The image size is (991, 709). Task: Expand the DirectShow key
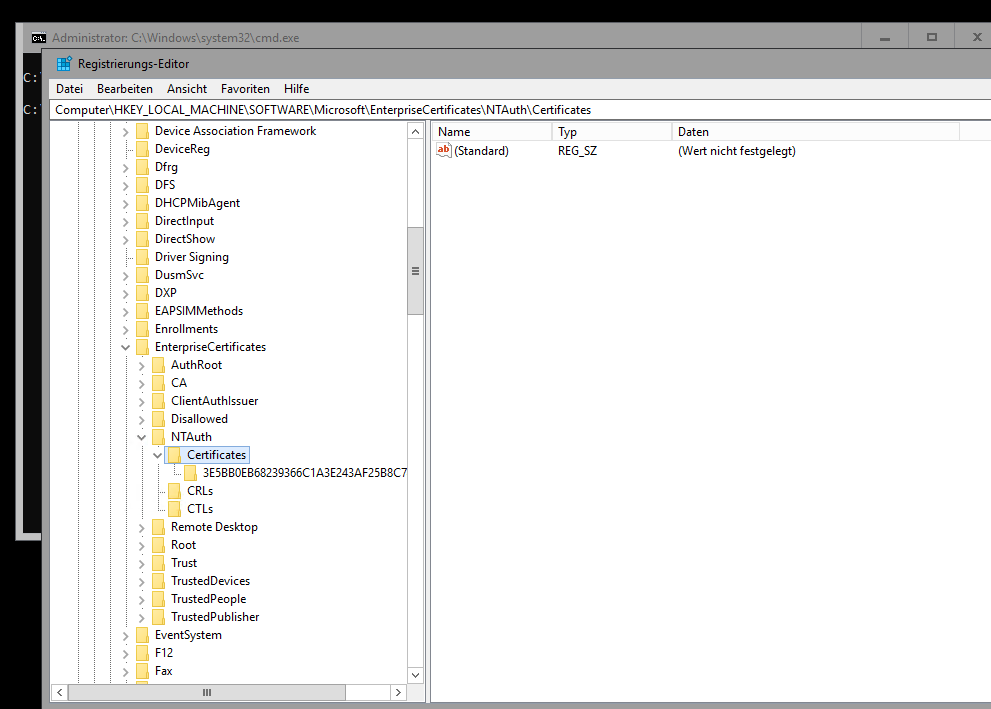click(125, 239)
